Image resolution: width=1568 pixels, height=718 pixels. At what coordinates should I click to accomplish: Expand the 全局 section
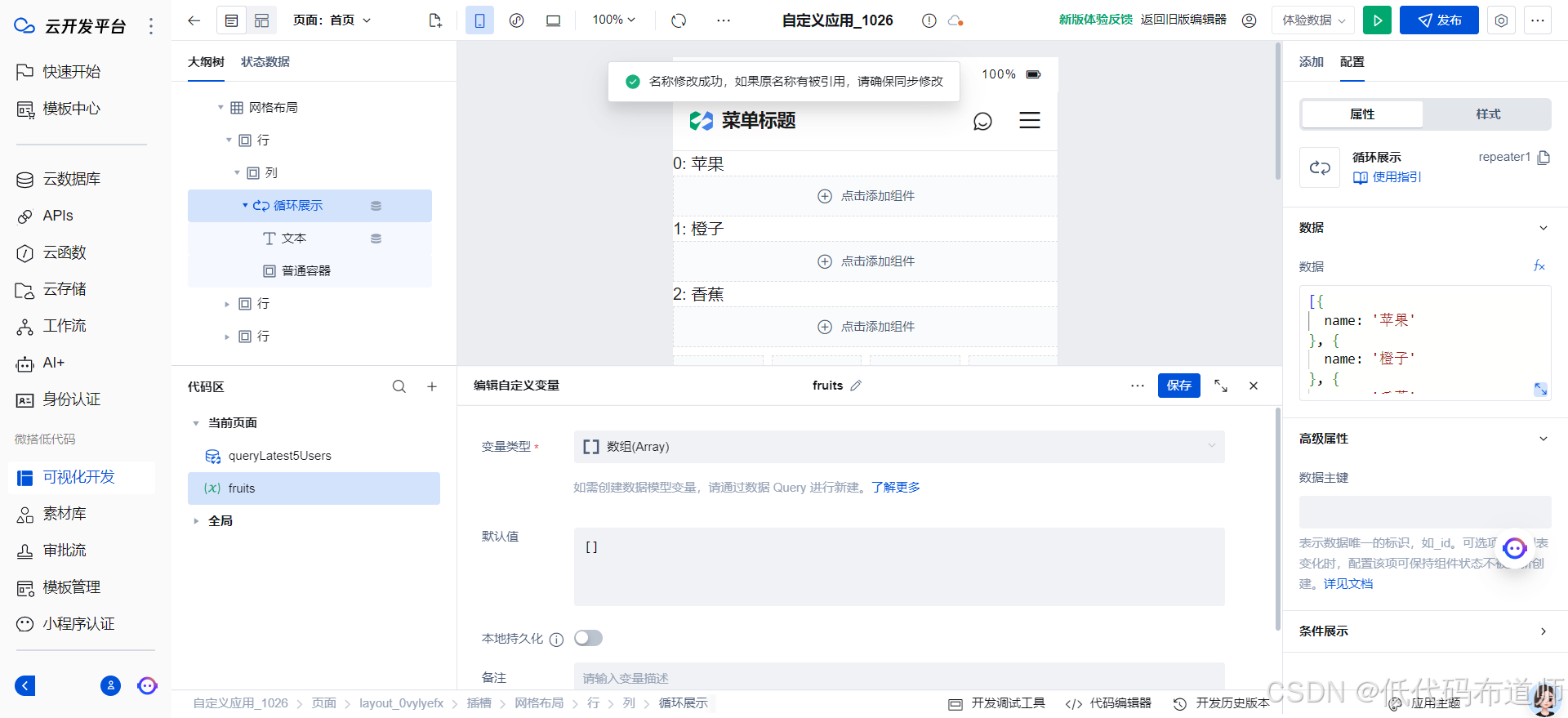tap(196, 521)
